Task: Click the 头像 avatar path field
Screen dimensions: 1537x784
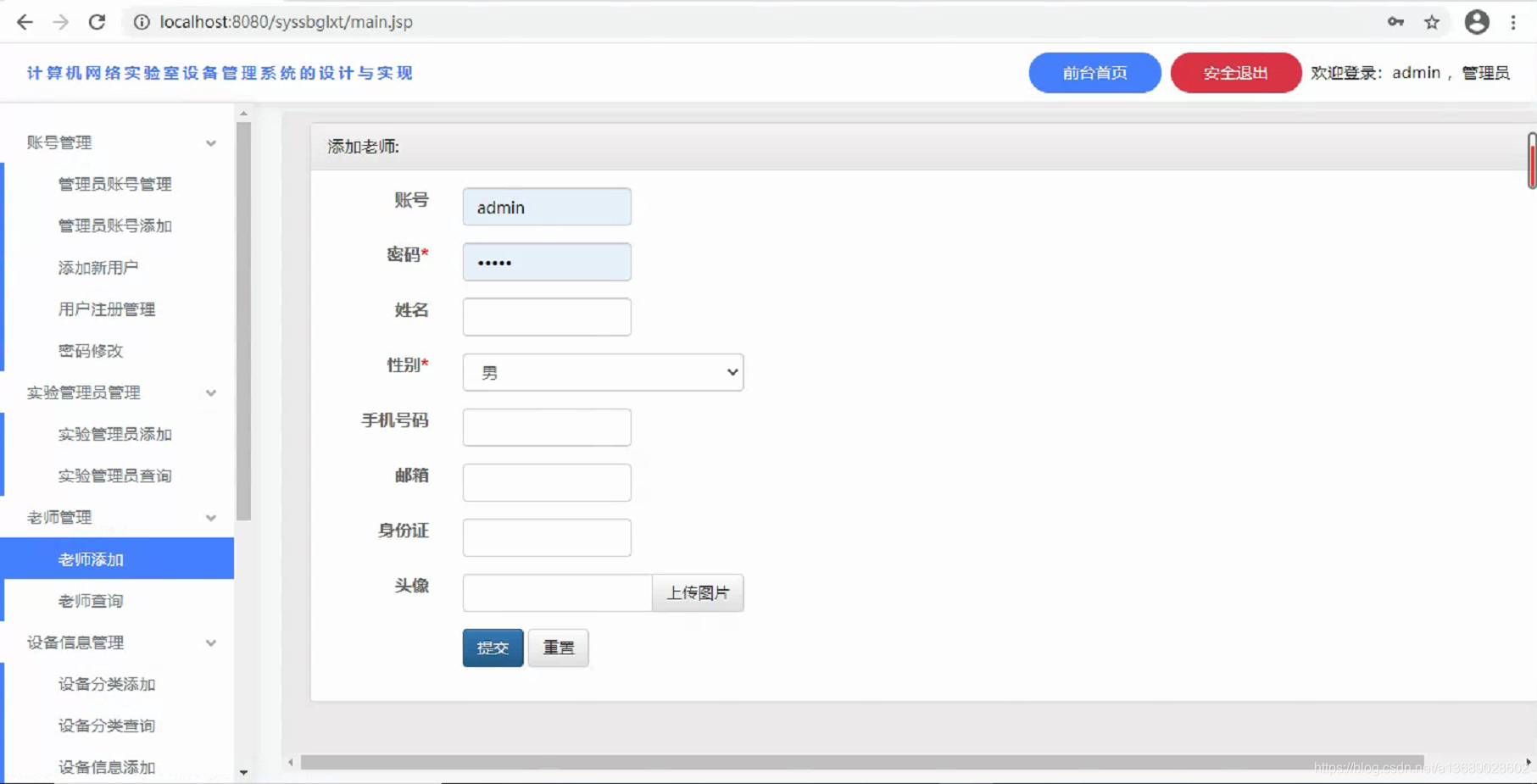Action: 557,592
